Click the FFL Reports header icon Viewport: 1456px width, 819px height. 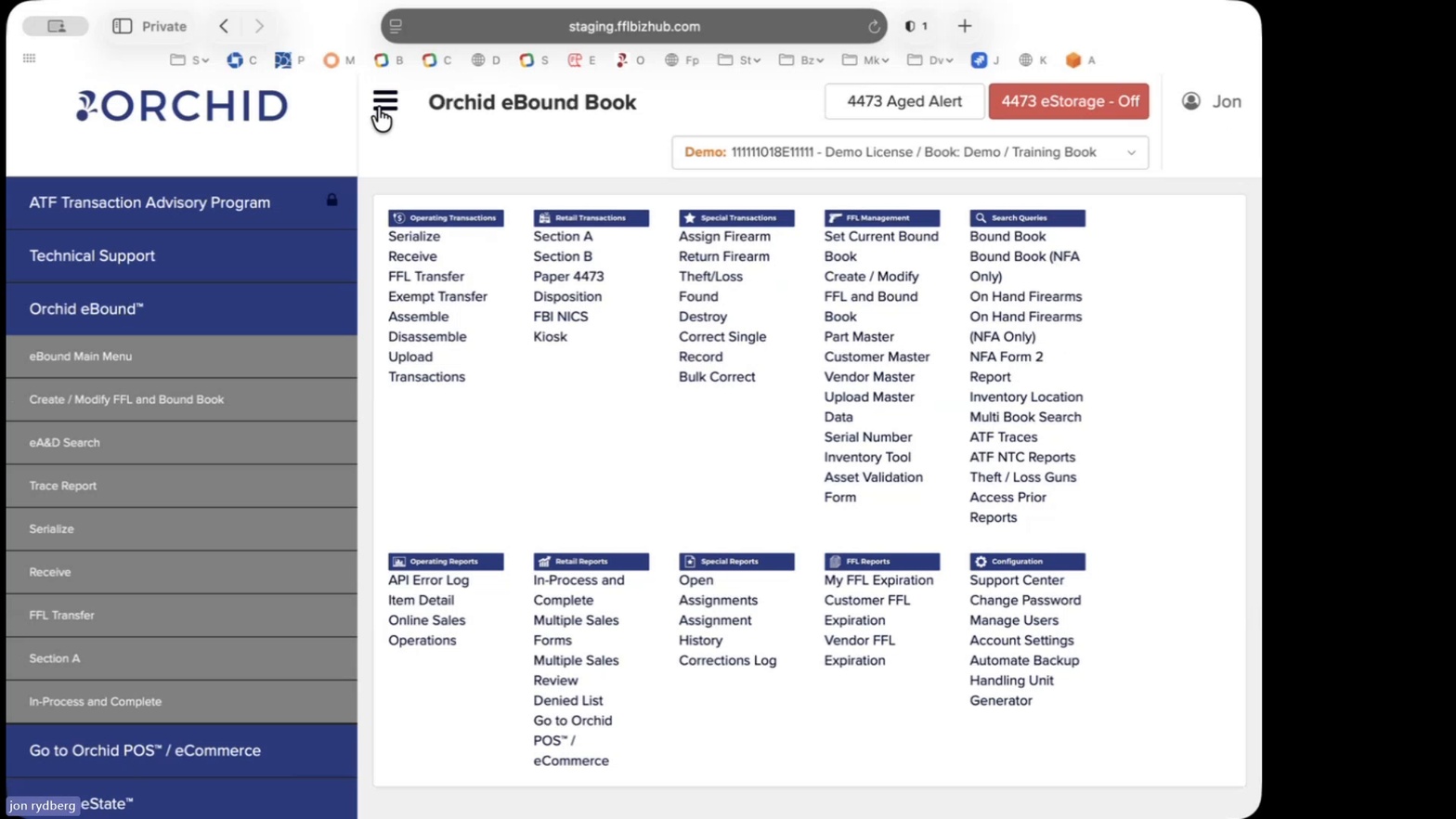click(835, 562)
